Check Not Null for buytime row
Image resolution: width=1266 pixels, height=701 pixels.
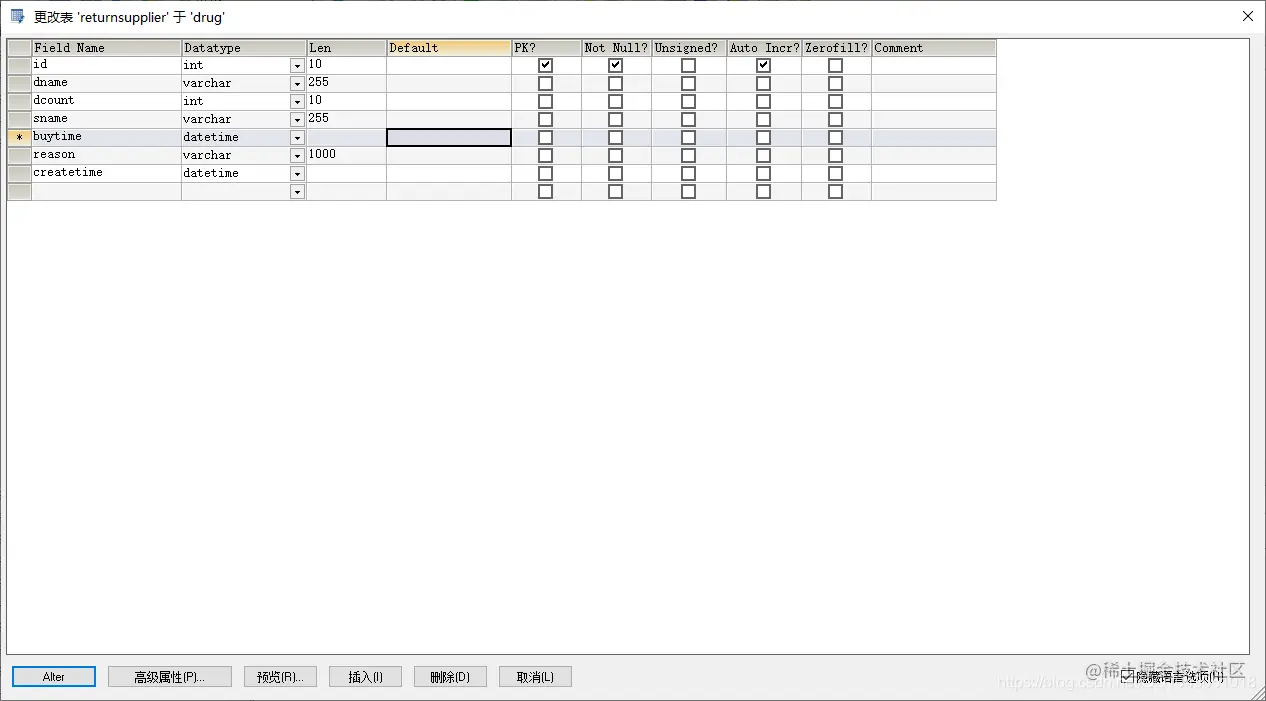[x=615, y=137]
